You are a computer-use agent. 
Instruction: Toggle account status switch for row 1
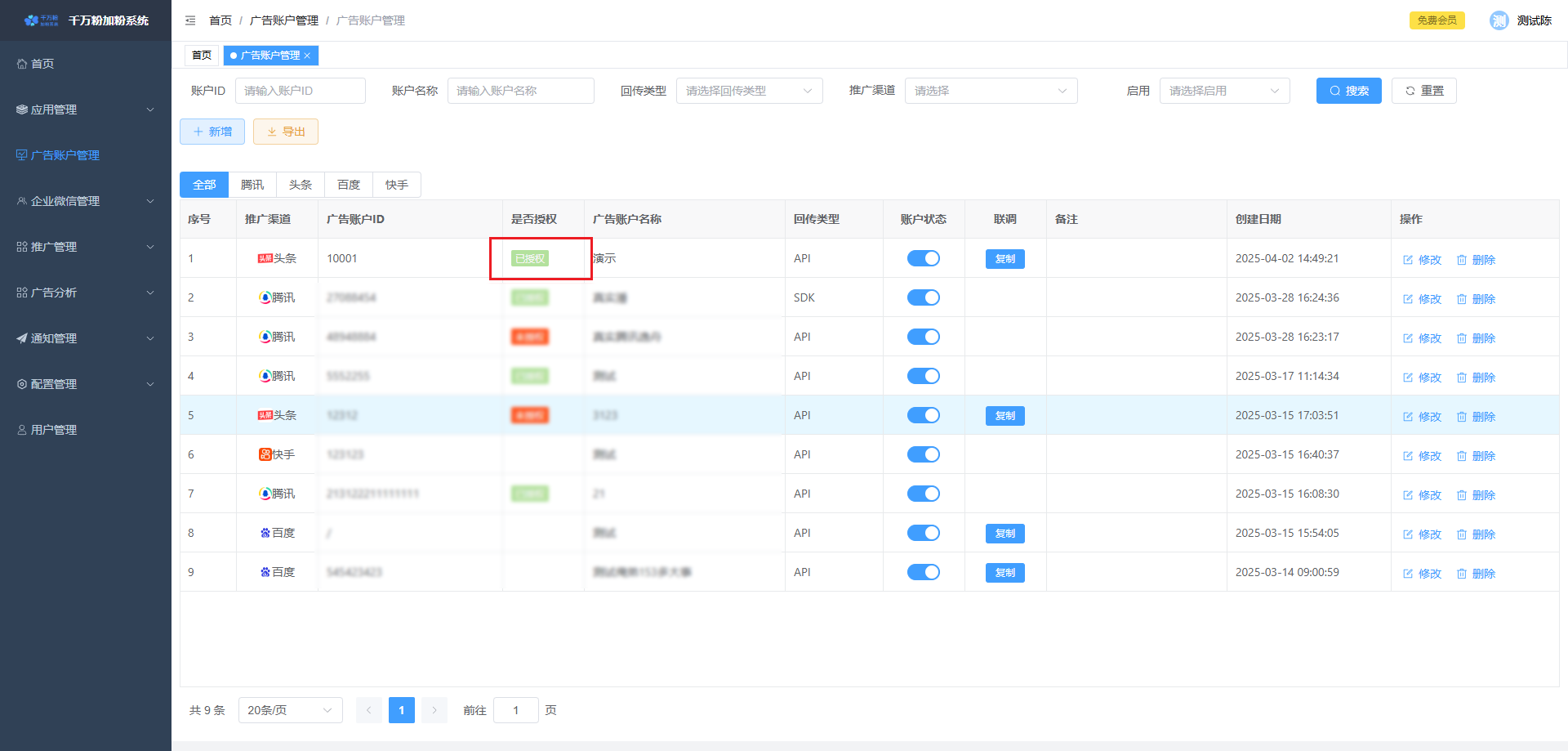923,258
